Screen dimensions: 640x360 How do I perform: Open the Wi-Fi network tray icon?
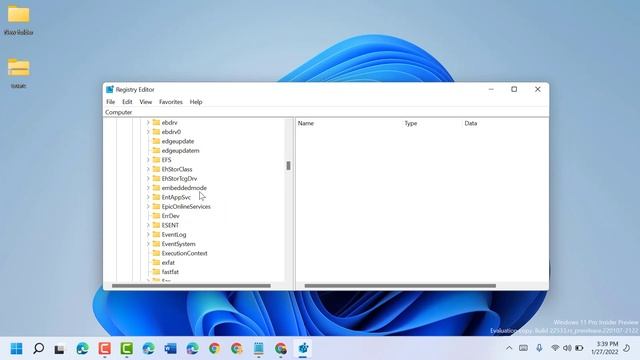pyautogui.click(x=555, y=348)
